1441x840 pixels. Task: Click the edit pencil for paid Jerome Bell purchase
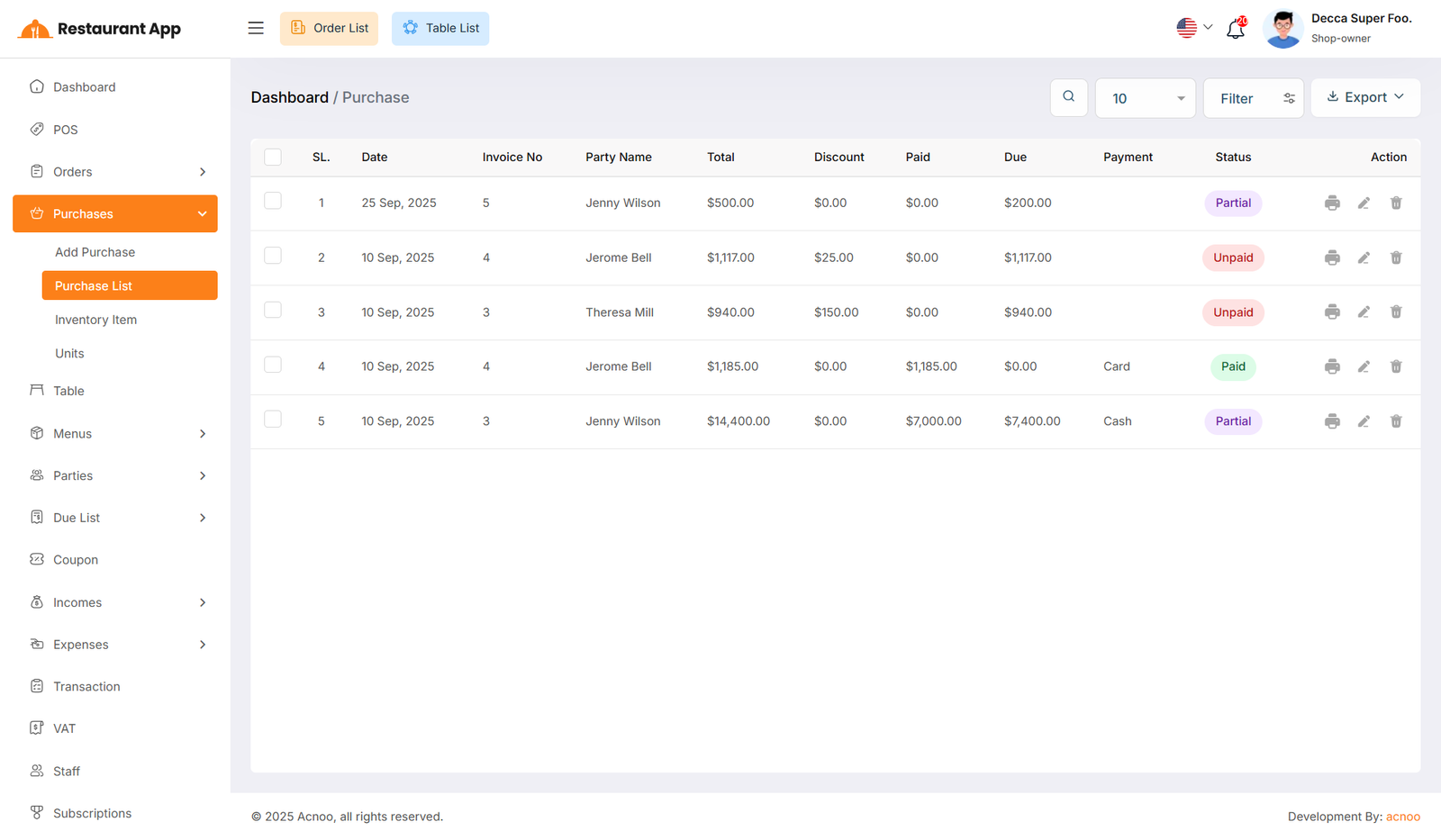point(1364,367)
